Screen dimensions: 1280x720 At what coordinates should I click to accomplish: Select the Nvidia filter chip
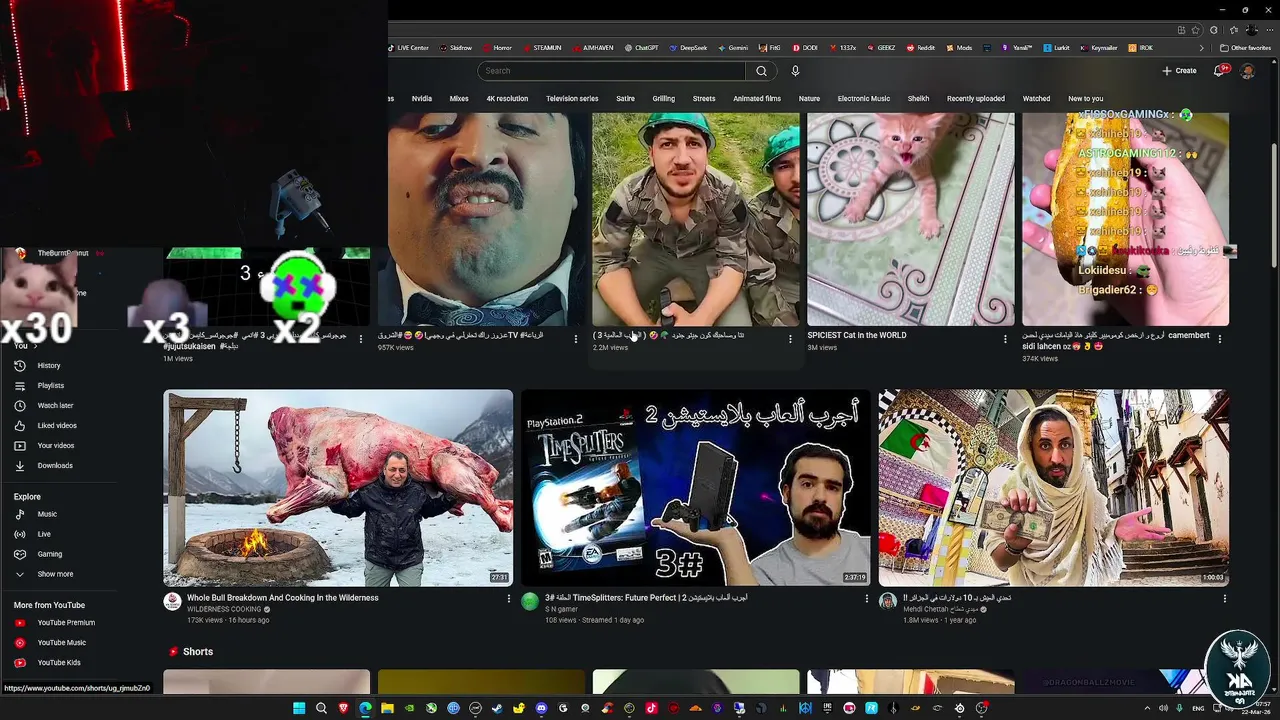(x=422, y=99)
